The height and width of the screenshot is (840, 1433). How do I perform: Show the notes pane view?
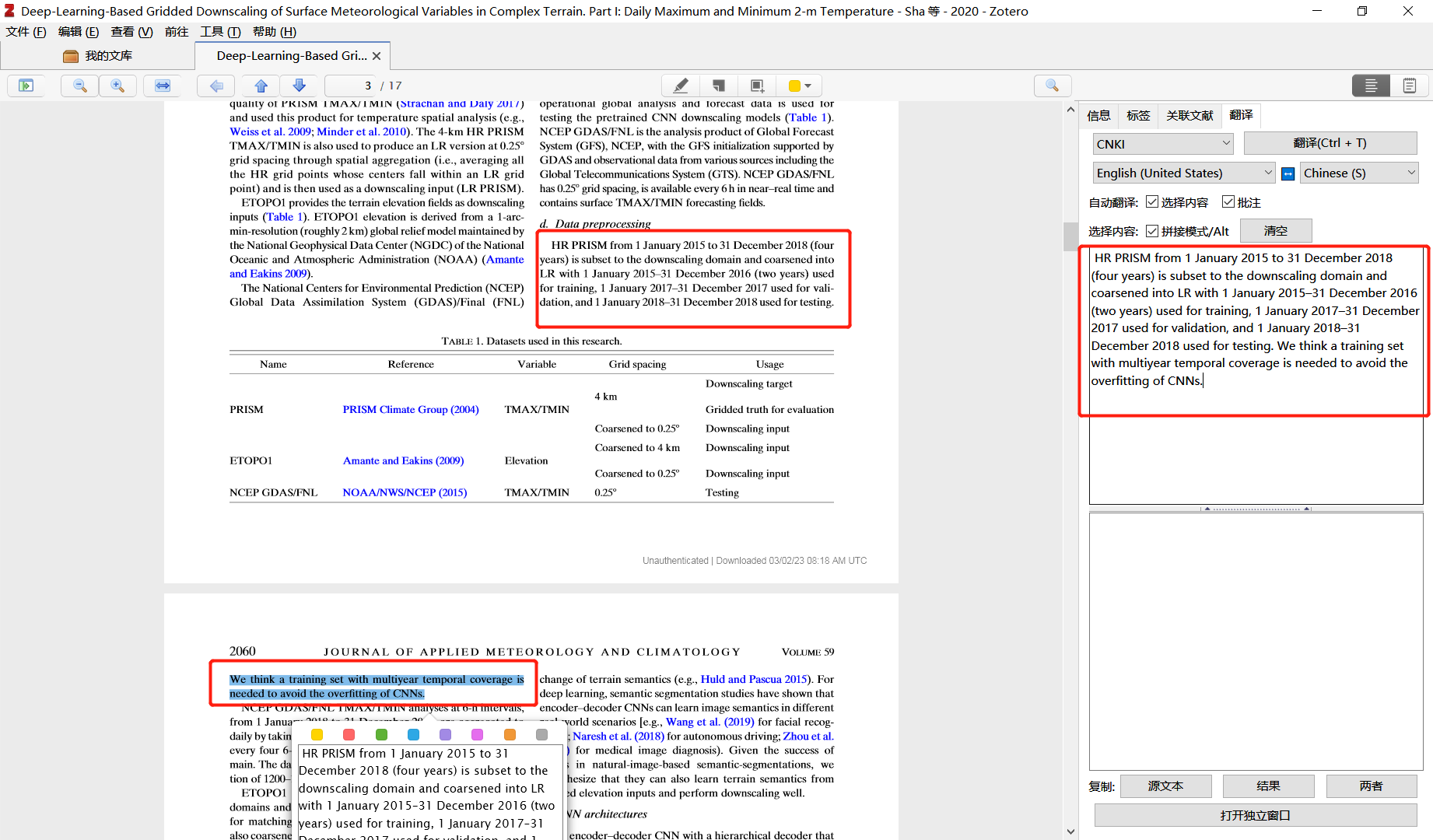coord(1409,86)
